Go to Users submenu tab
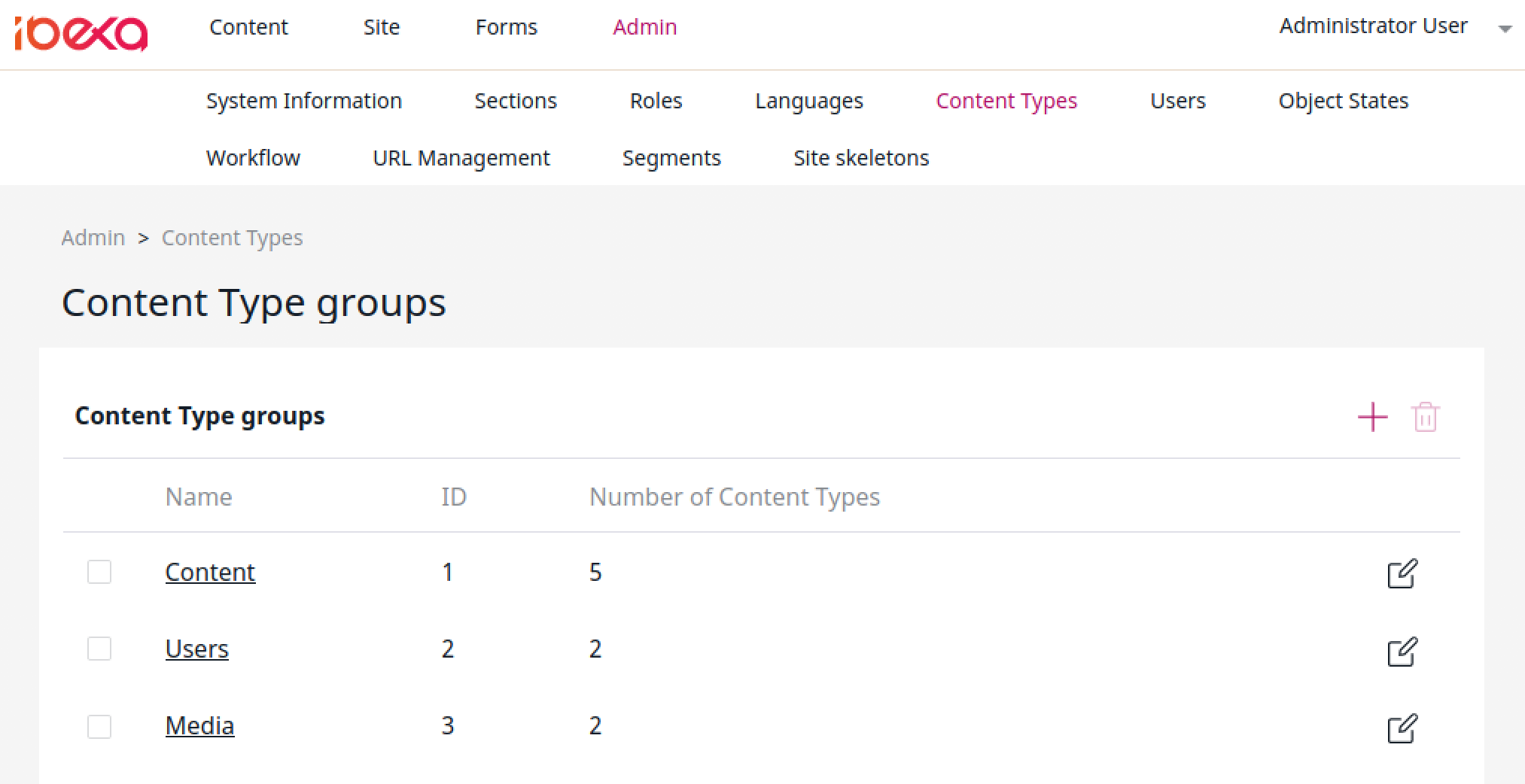Image resolution: width=1525 pixels, height=784 pixels. click(x=1178, y=101)
